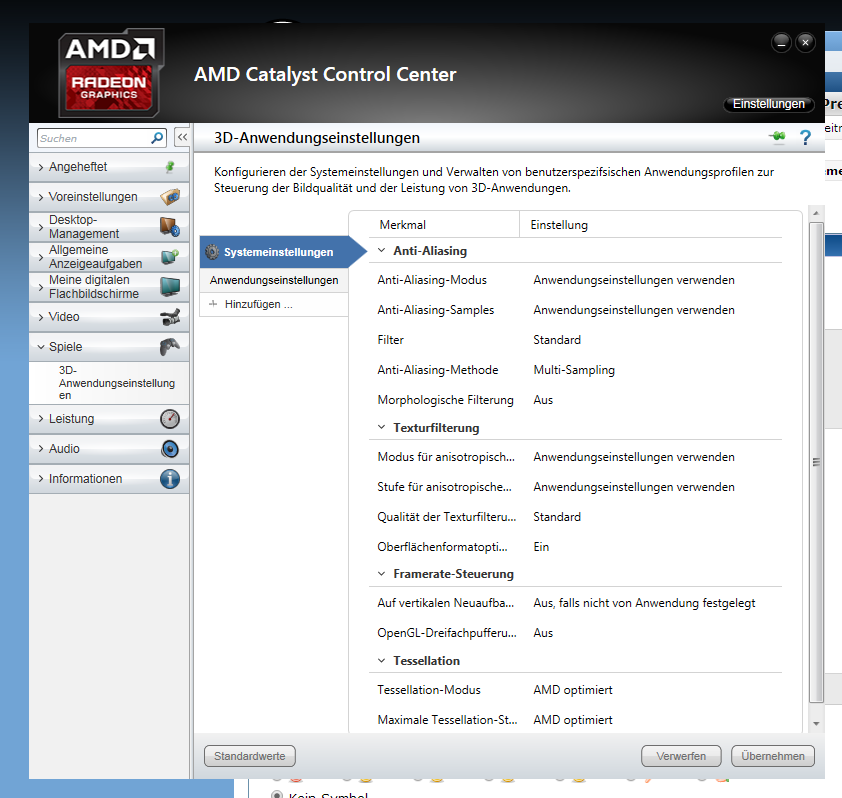Click the Informationen info icon
Viewport: 842px width, 798px height.
(x=170, y=479)
